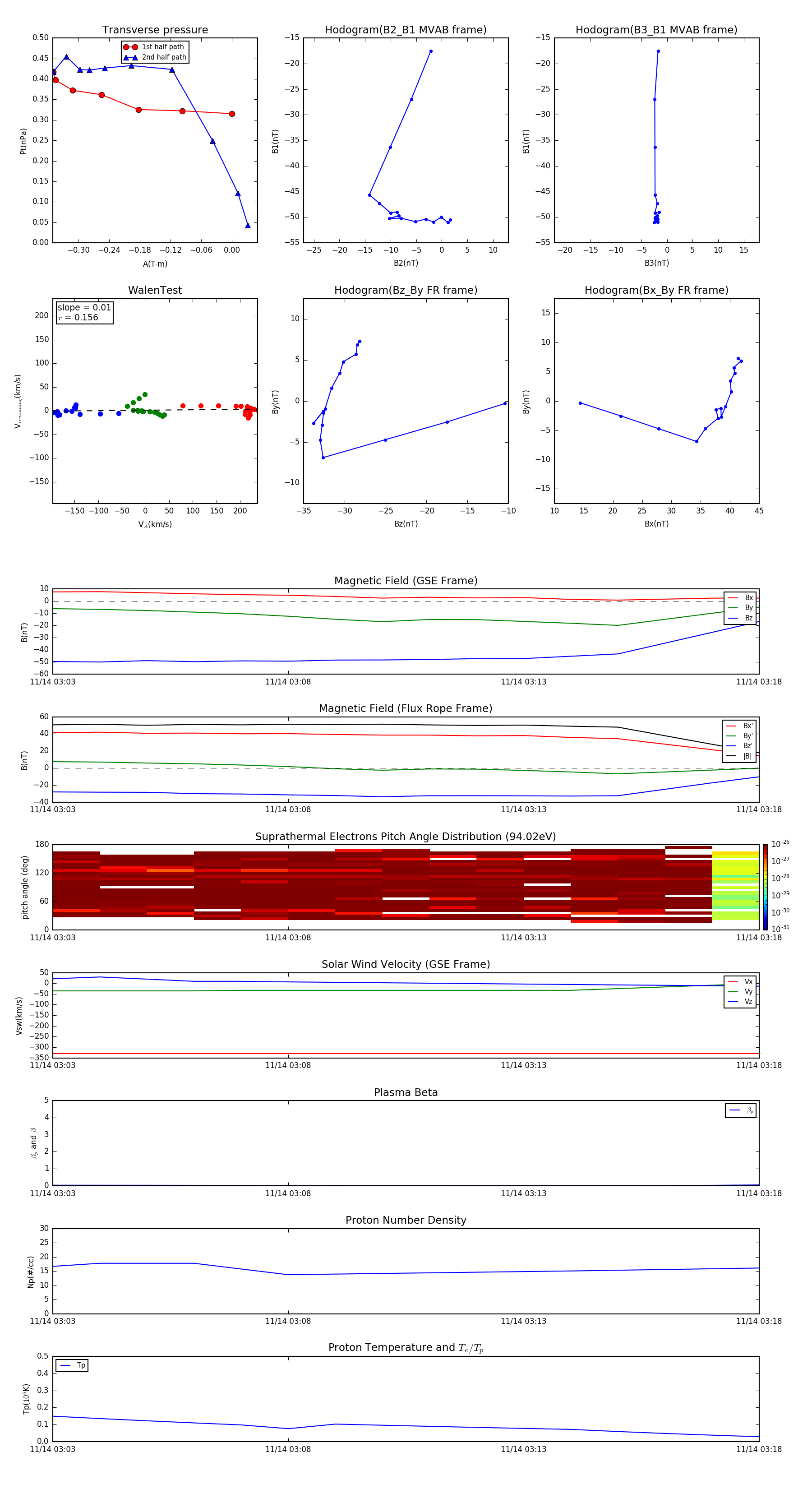The width and height of the screenshot is (812, 1489).
Task: Select the "Bx(nT)" x-axis label
Action: (656, 524)
